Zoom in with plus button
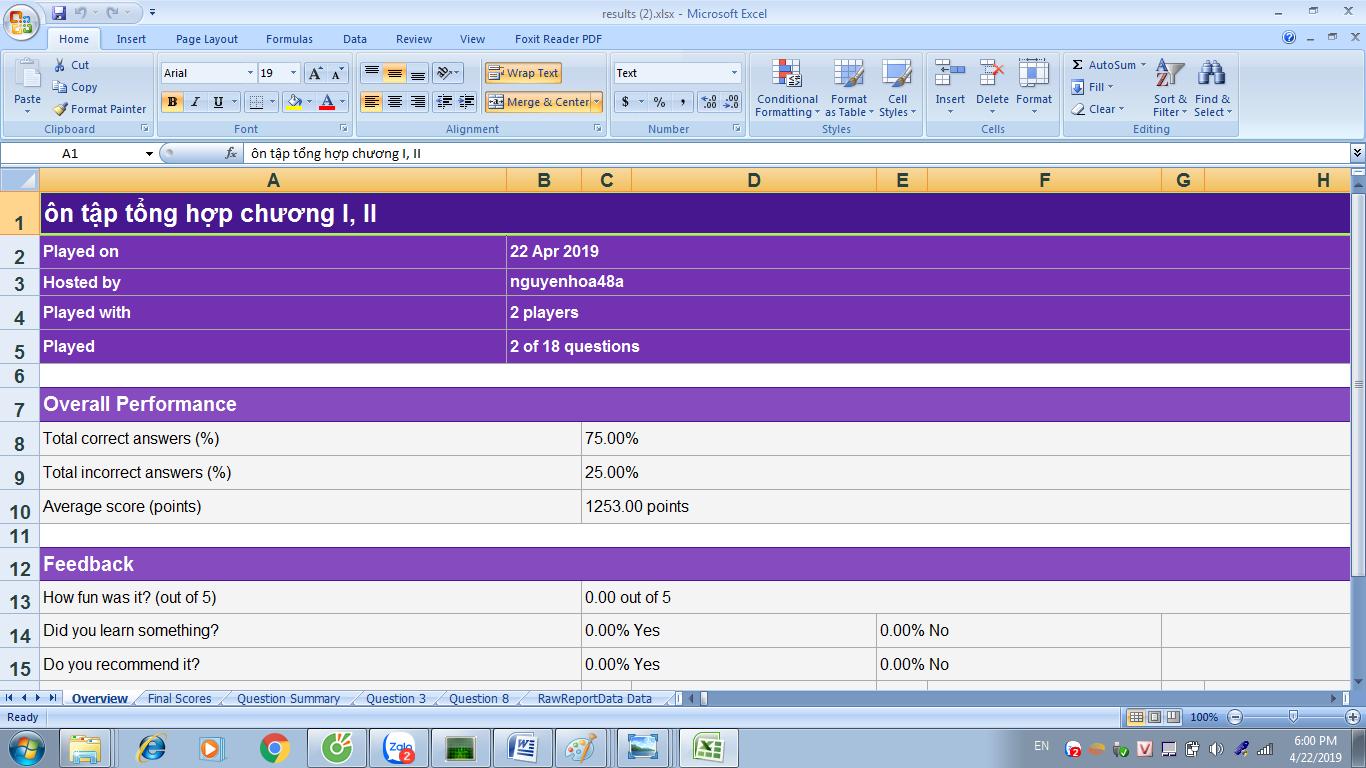 click(1354, 717)
